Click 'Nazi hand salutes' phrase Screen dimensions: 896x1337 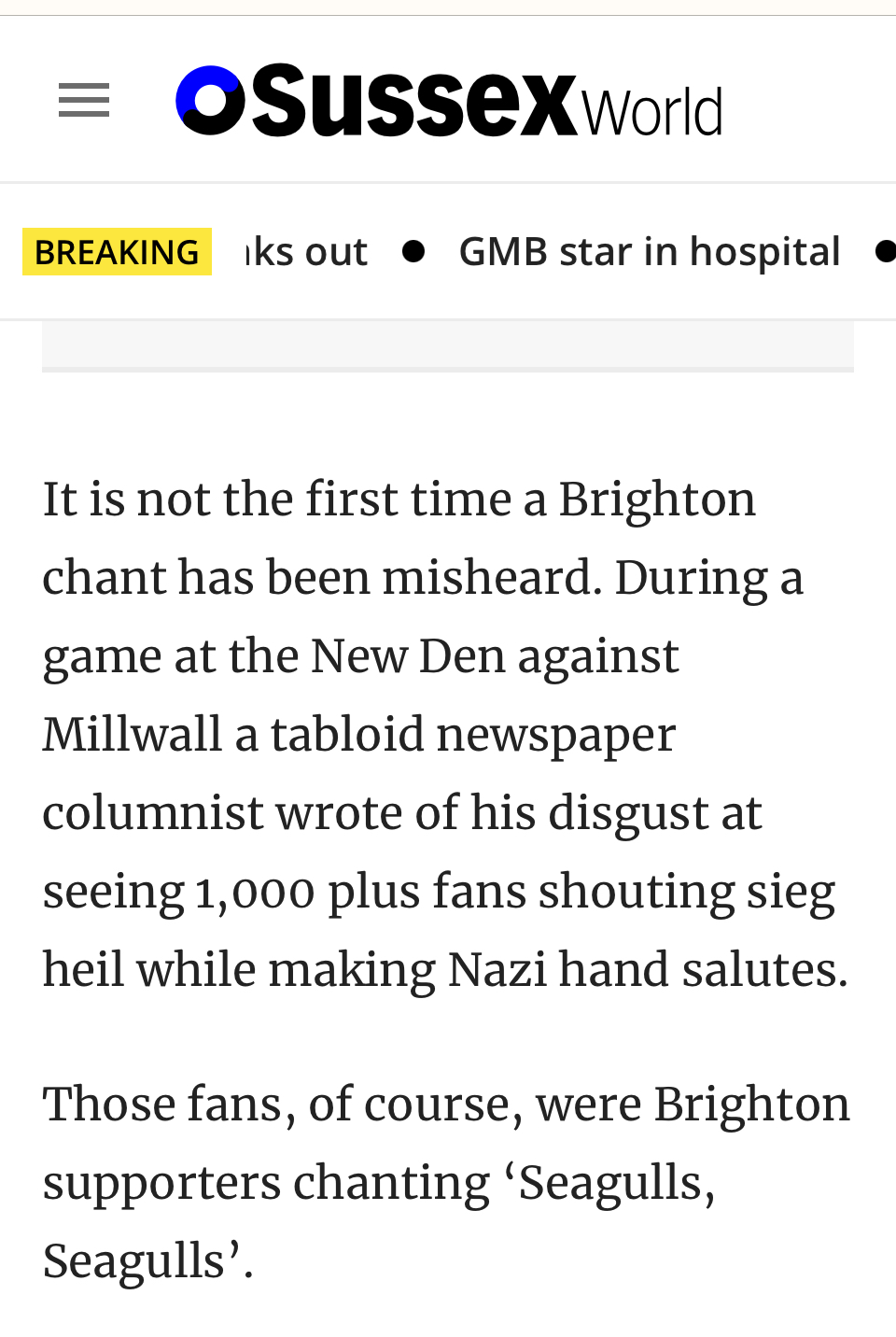pos(648,969)
